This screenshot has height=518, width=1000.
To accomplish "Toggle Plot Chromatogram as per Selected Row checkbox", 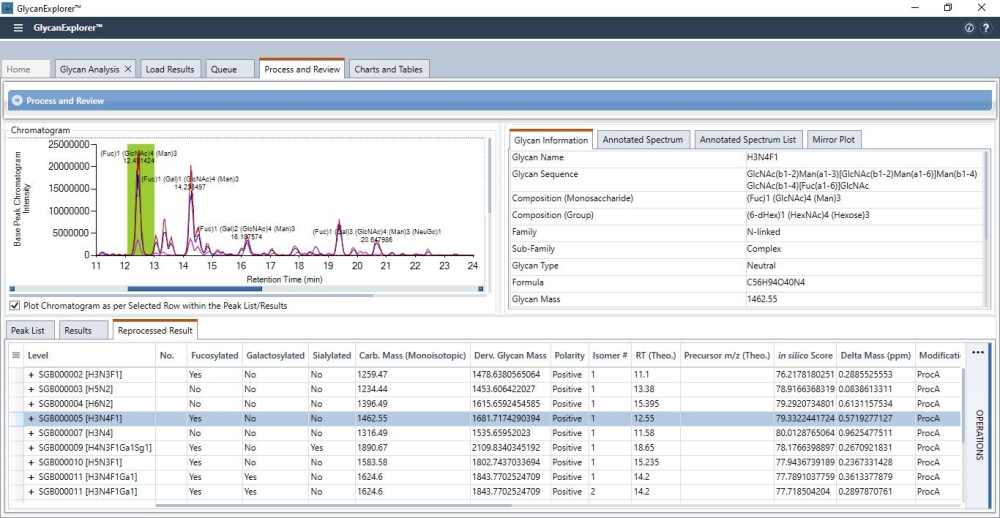I will pos(15,306).
